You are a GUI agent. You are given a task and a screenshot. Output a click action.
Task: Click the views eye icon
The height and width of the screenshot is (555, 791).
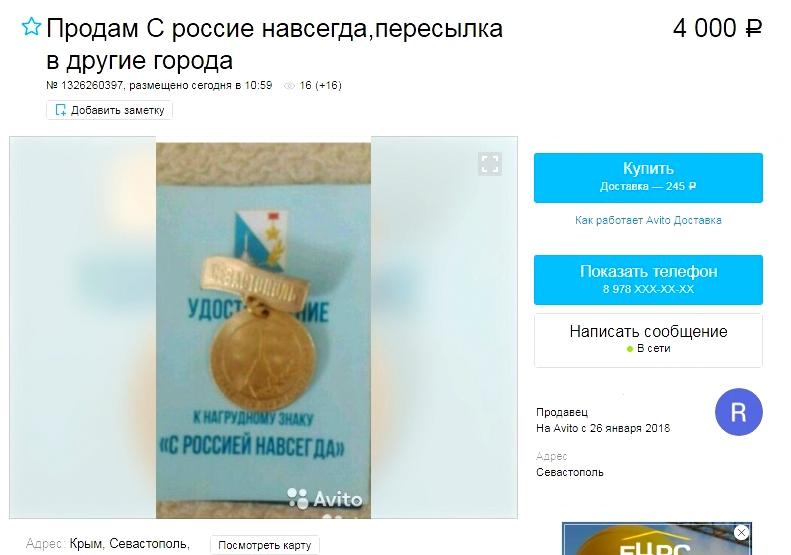[x=289, y=86]
